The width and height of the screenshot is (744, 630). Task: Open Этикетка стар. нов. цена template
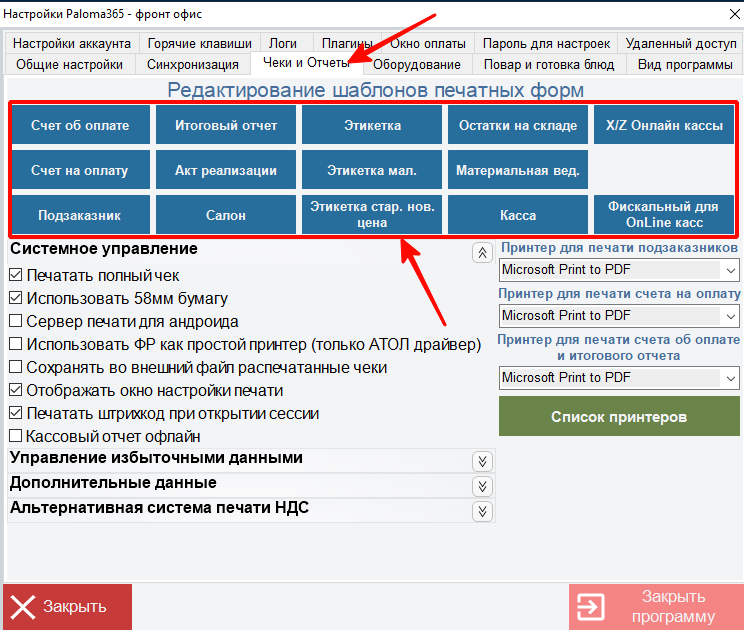click(372, 214)
